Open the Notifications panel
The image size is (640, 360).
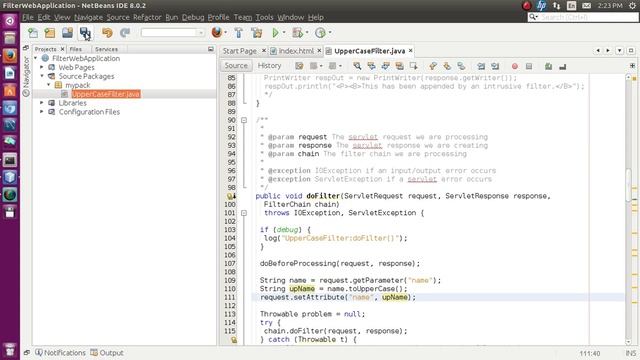point(60,353)
